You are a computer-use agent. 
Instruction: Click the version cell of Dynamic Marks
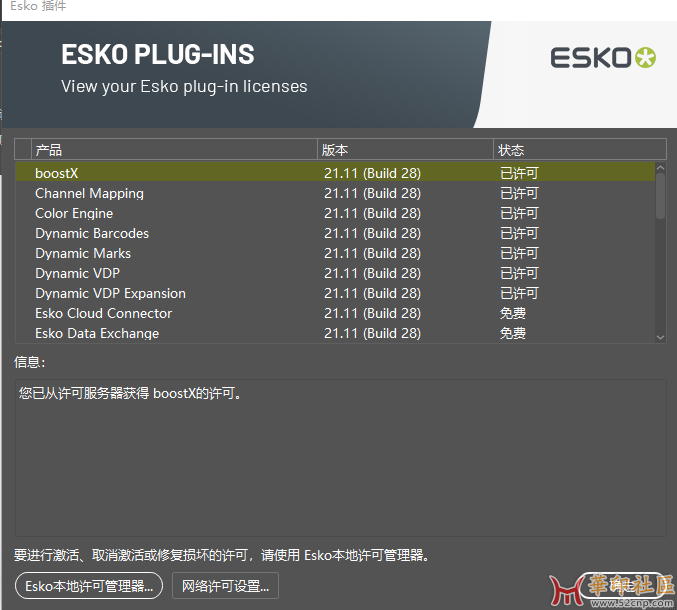372,253
